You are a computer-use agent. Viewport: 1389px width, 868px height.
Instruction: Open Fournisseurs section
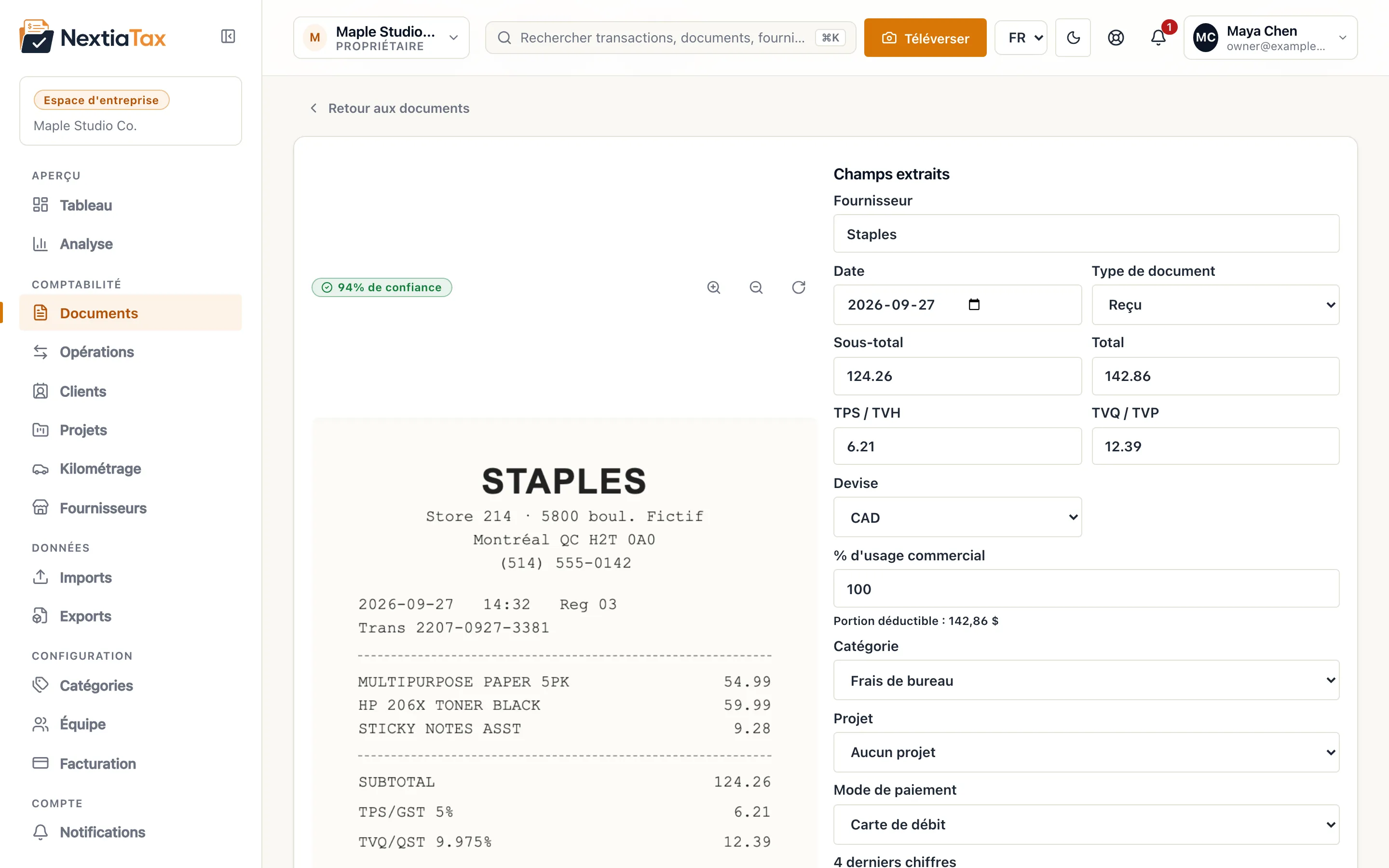130,508
